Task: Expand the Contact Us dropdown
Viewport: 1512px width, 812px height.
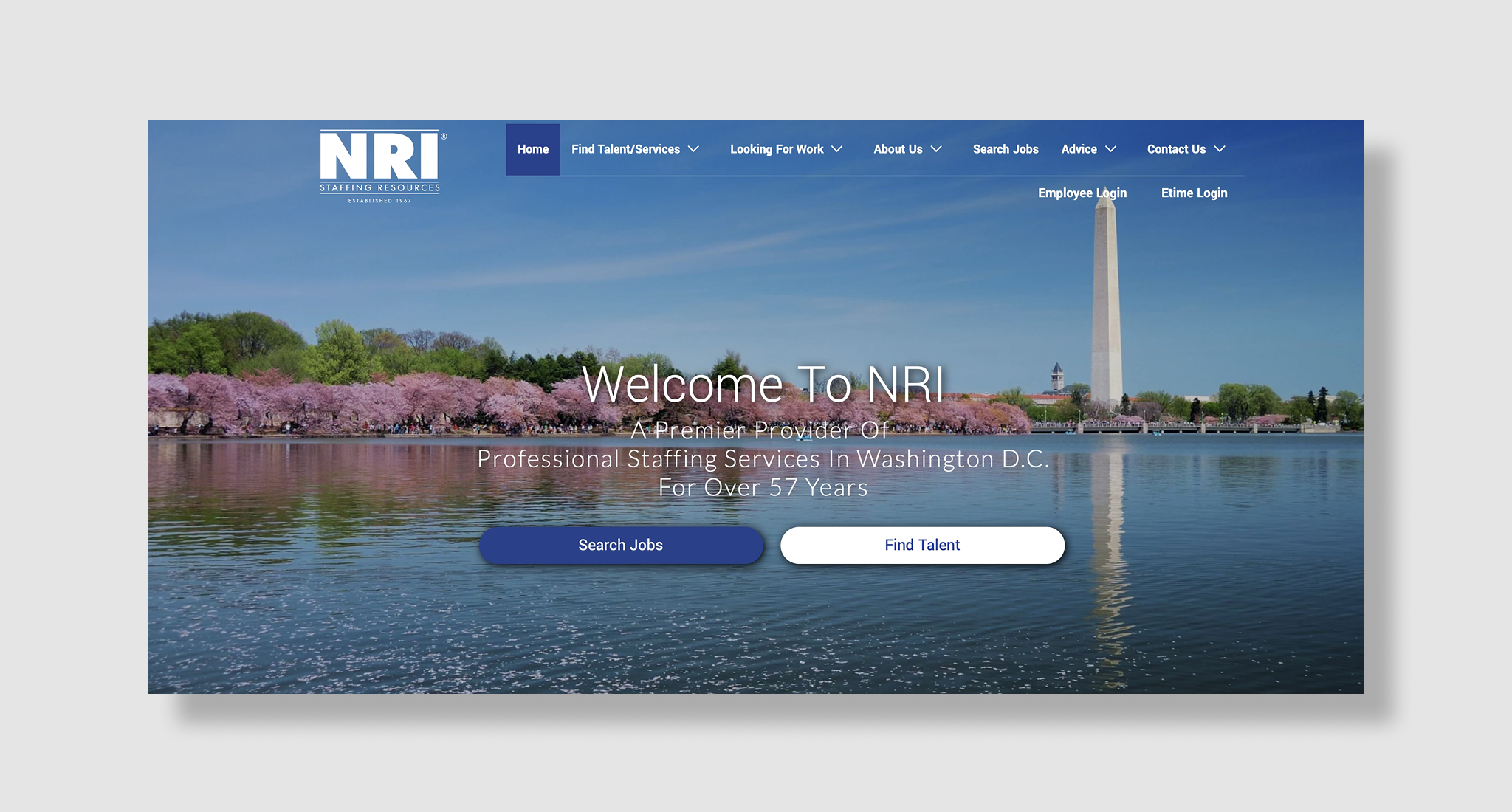Action: pyautogui.click(x=1176, y=149)
